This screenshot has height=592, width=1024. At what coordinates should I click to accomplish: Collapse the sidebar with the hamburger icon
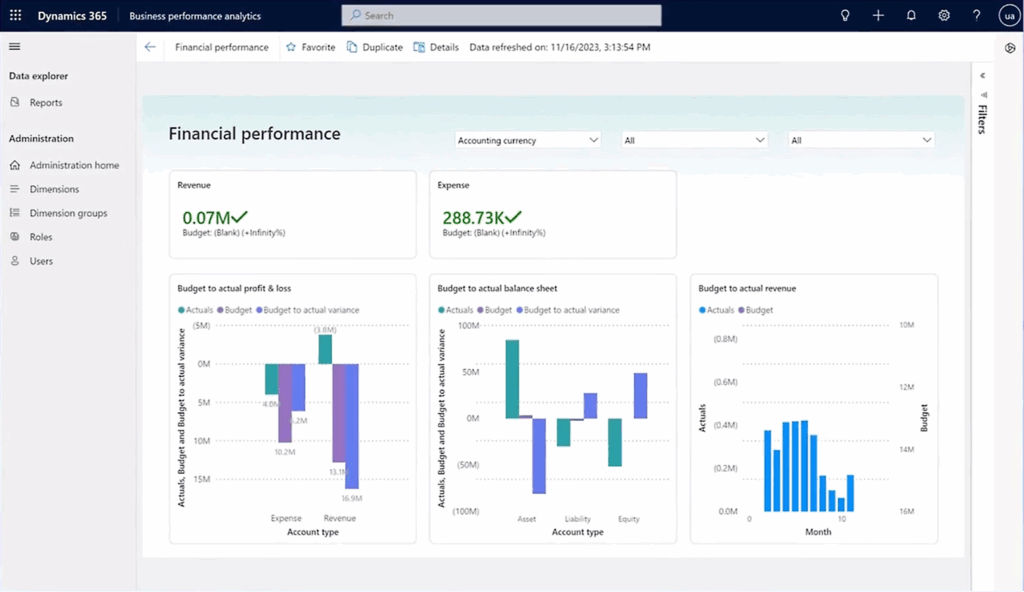pos(14,46)
